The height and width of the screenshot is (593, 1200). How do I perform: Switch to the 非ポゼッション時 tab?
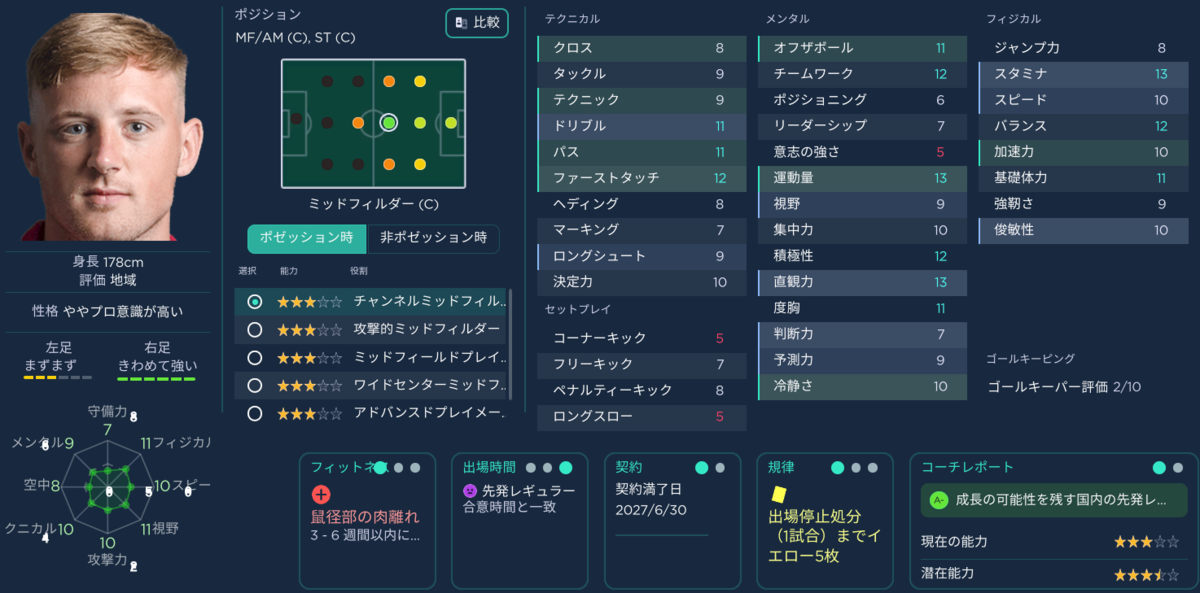click(x=433, y=239)
